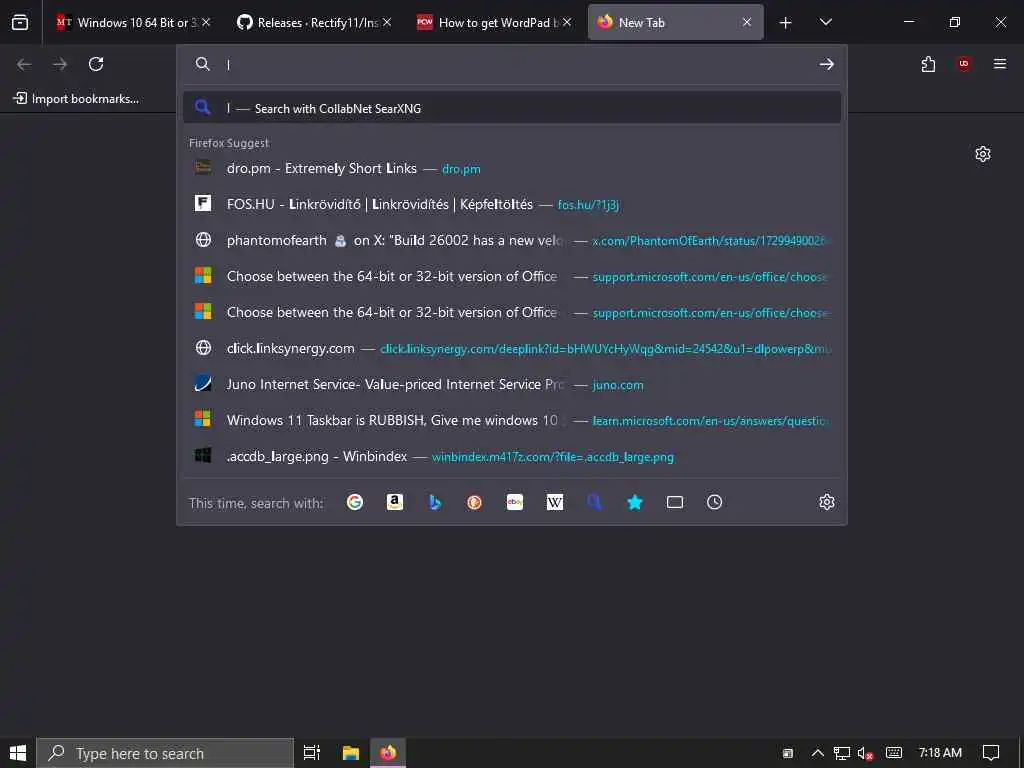Close the Releases Rectify11 tab

pos(387,22)
